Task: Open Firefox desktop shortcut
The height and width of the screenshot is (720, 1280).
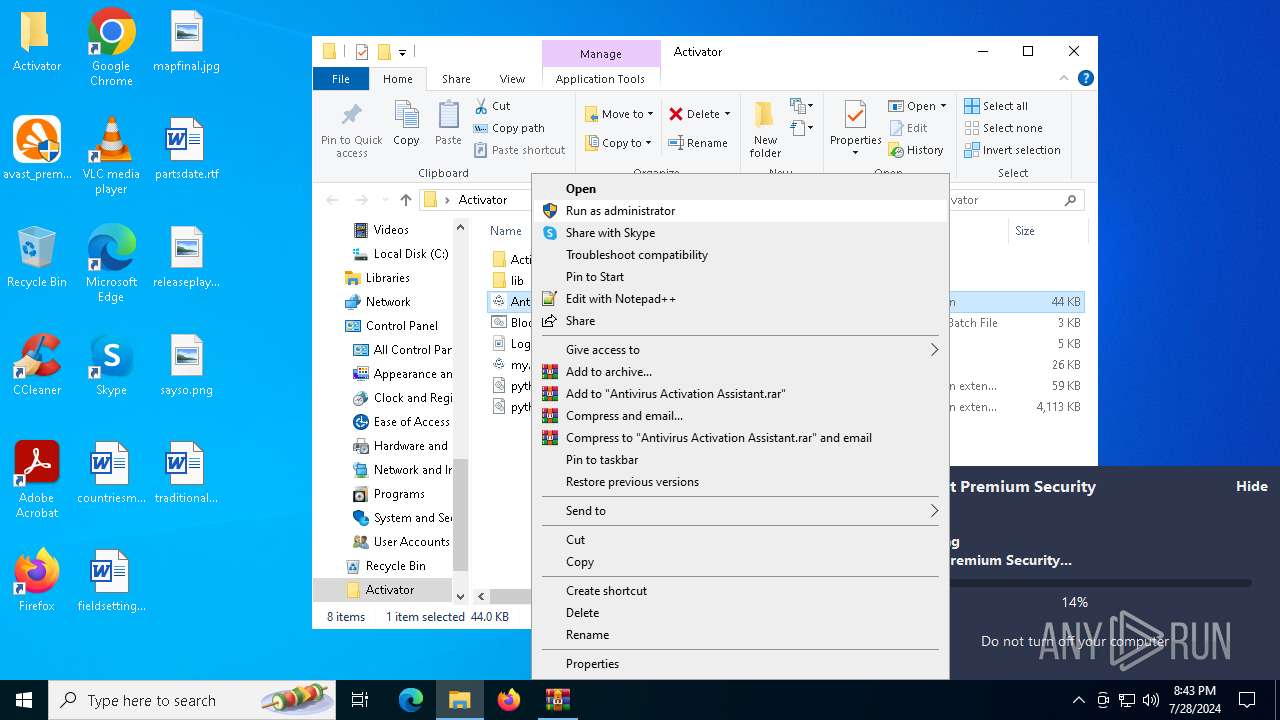Action: point(37,580)
